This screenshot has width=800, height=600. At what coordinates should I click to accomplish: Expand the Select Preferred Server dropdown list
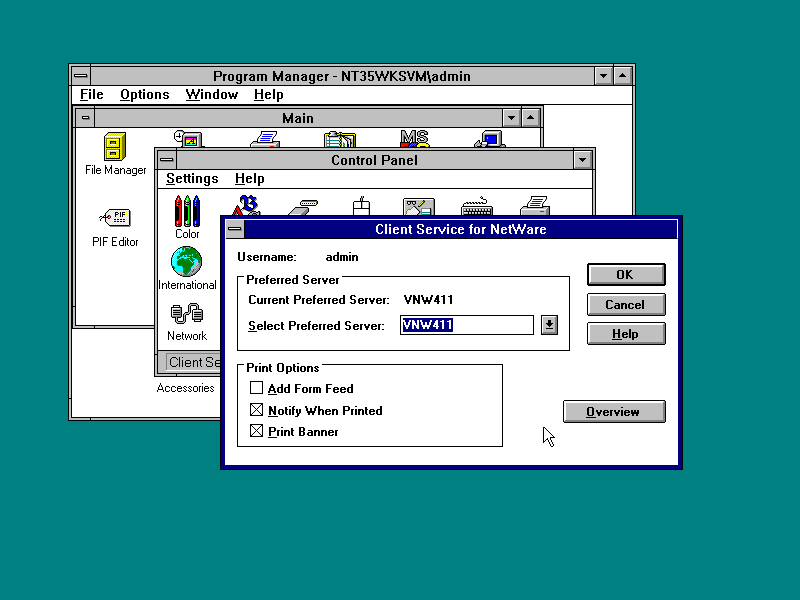549,325
